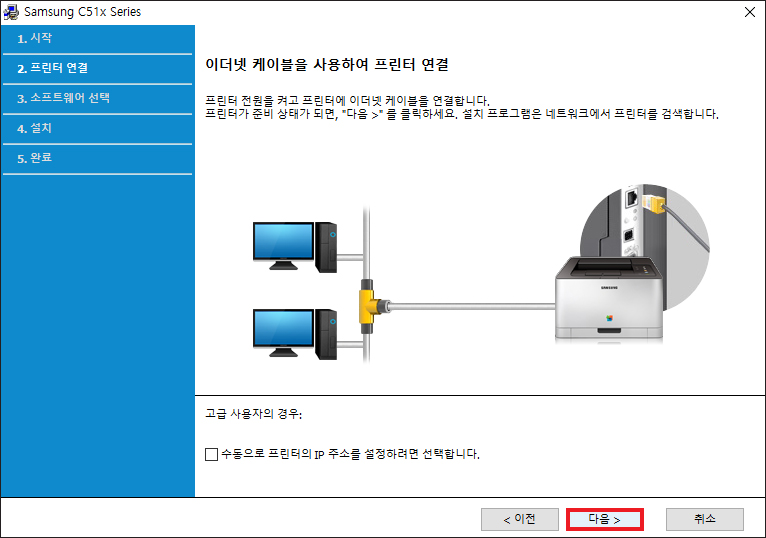This screenshot has width=766, height=538.
Task: Check the manual printer IP address checkbox
Action: 212,454
